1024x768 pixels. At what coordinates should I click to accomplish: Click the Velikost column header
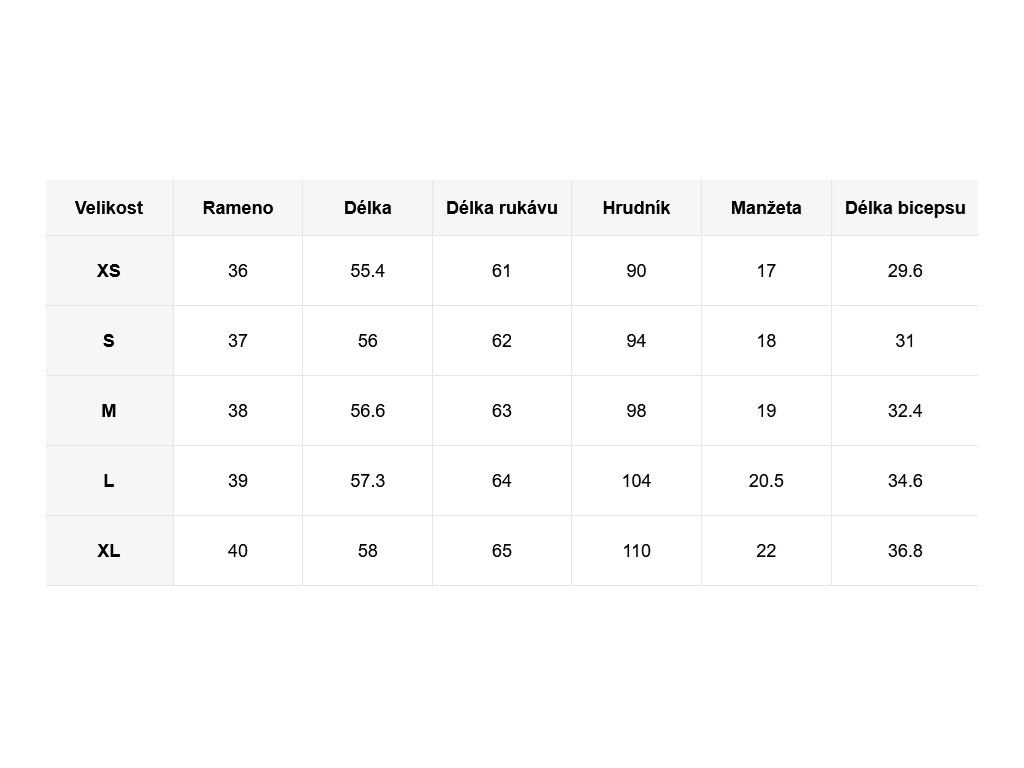(x=109, y=208)
